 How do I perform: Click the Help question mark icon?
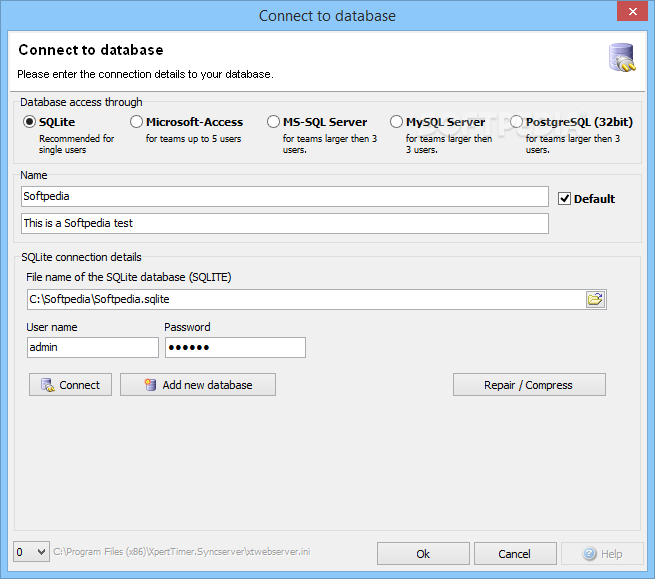pyautogui.click(x=589, y=554)
